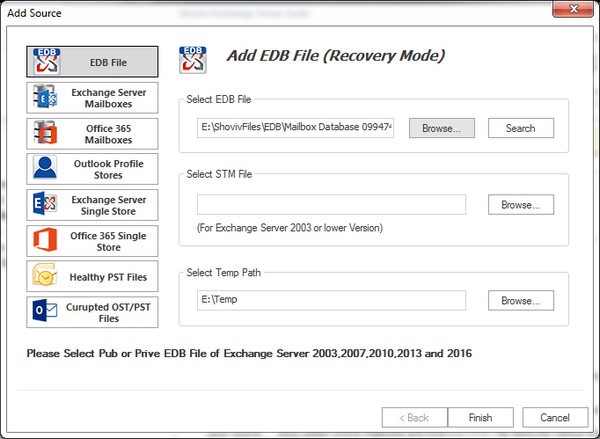Screen dimensions: 600x439
Task: Focus the Temp Path text field
Action: [331, 300]
